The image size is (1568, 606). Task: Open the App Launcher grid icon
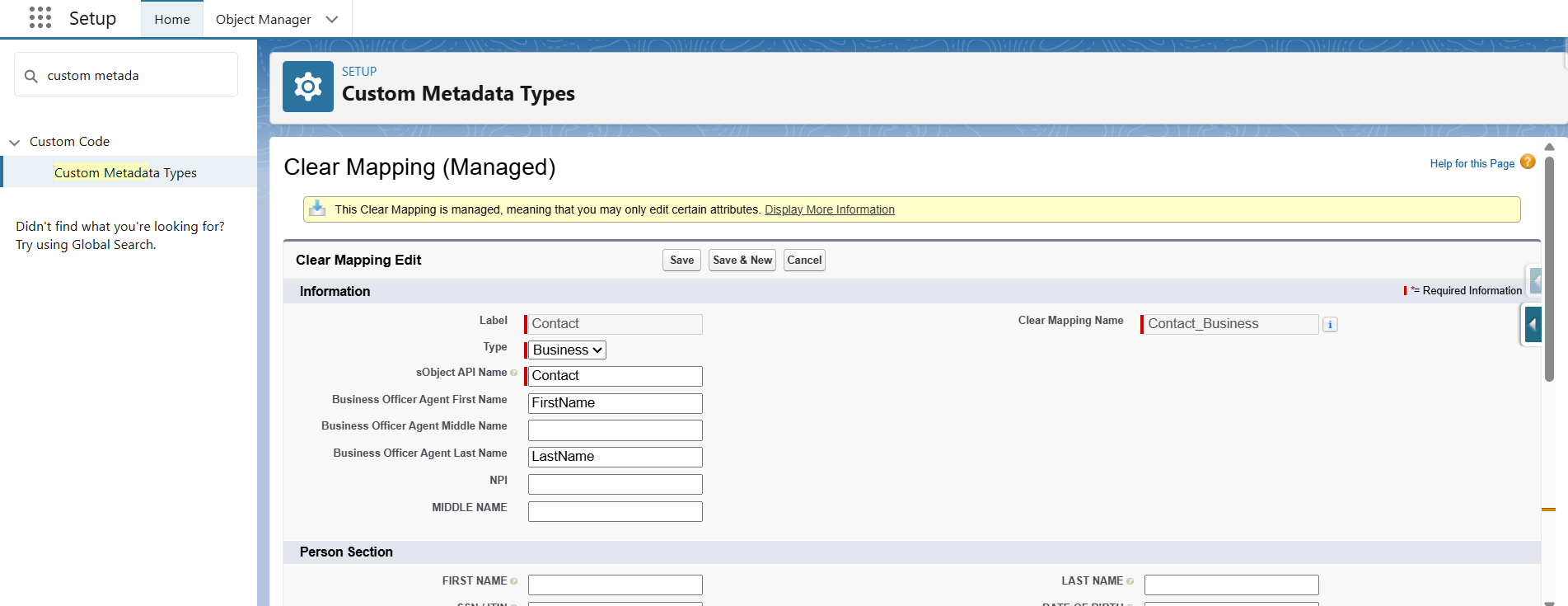(x=40, y=17)
